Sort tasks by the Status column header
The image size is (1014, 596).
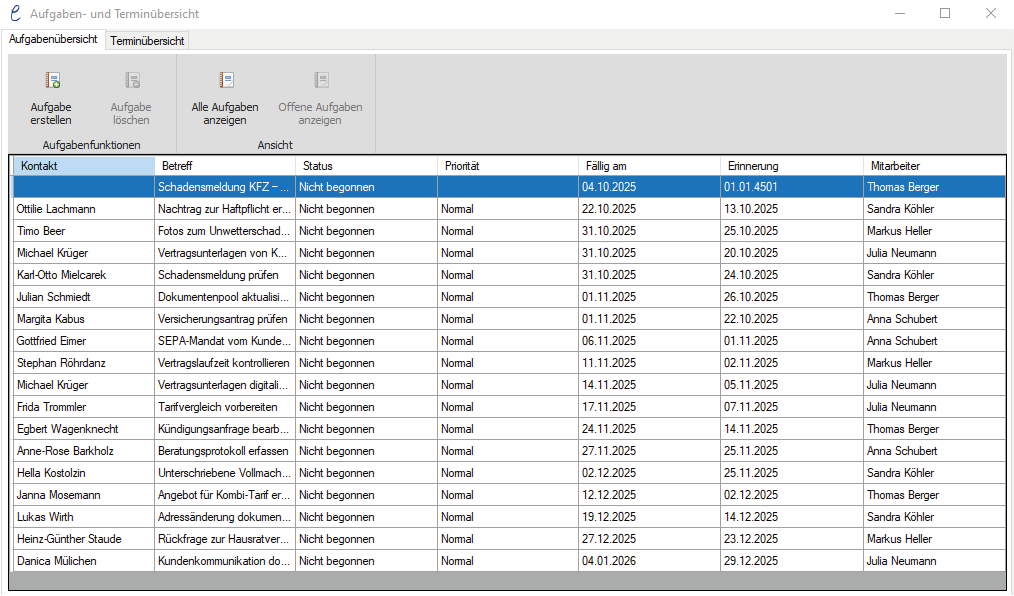pos(366,166)
